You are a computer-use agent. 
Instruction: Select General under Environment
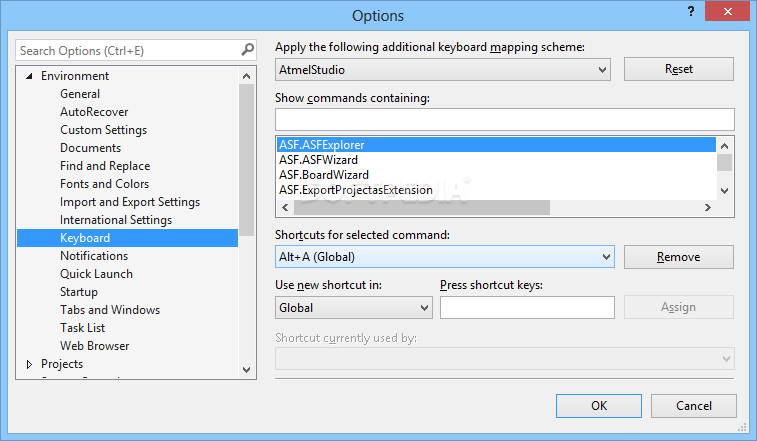pyautogui.click(x=80, y=94)
